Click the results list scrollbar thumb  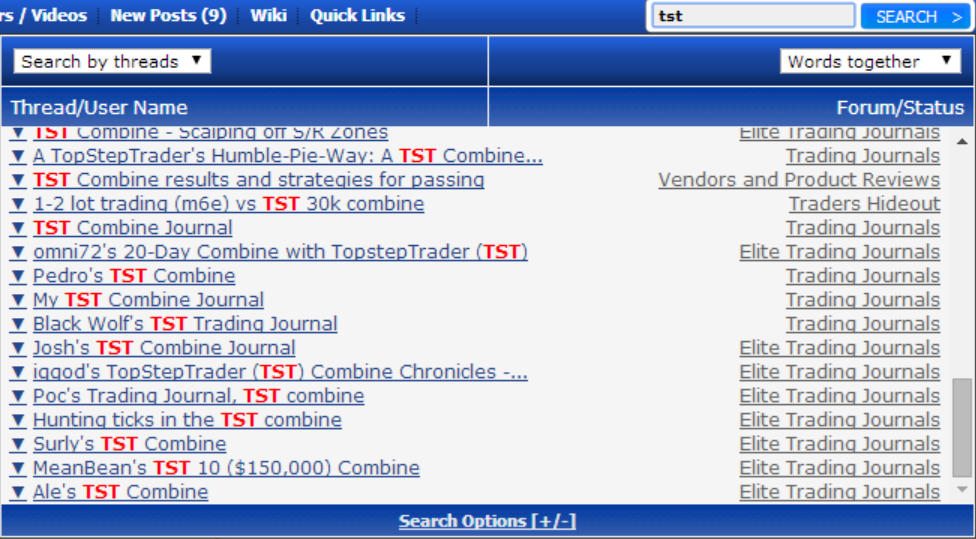[962, 428]
